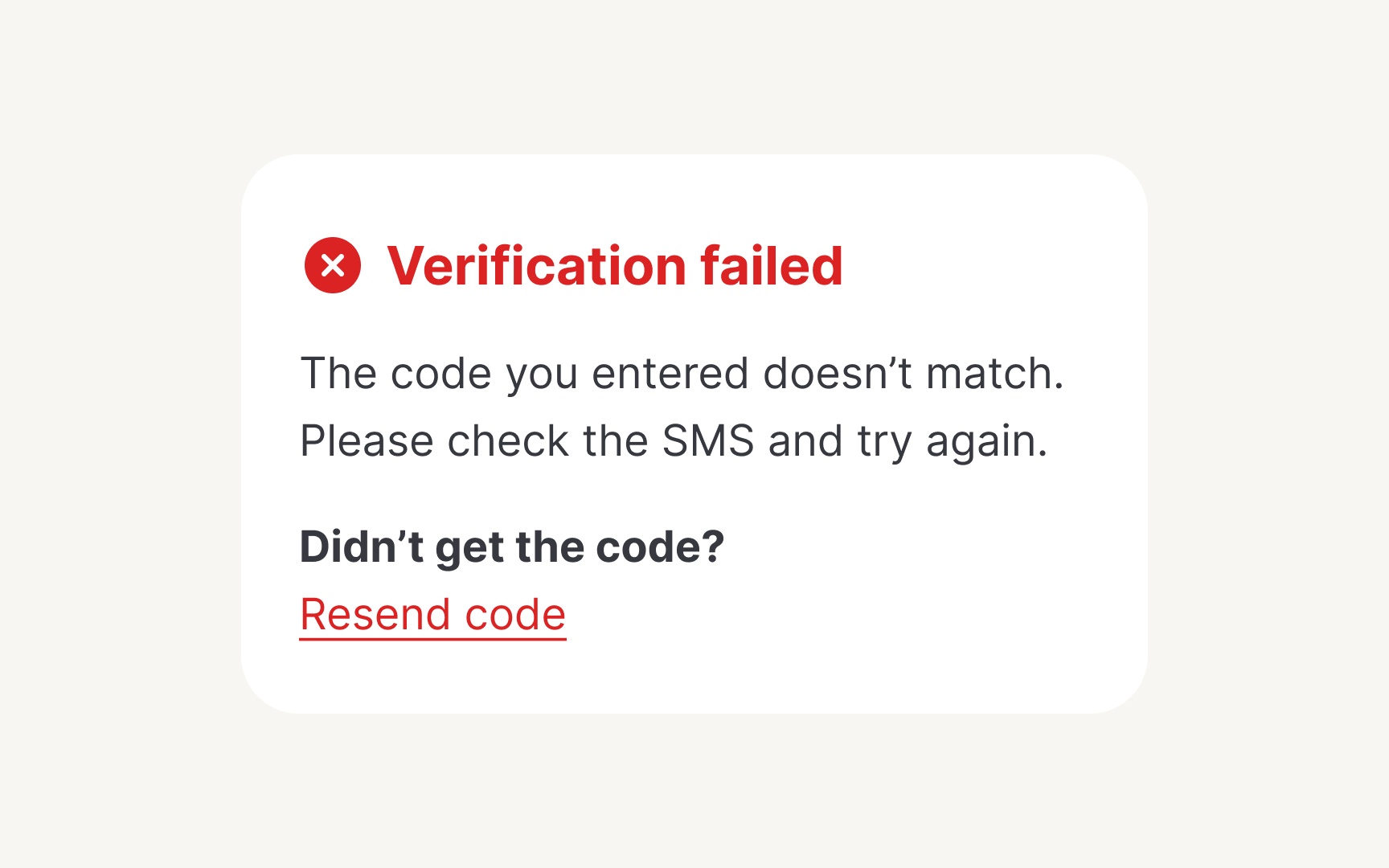Click the "Verification failed" heading
The image size is (1389, 868).
pos(614,266)
